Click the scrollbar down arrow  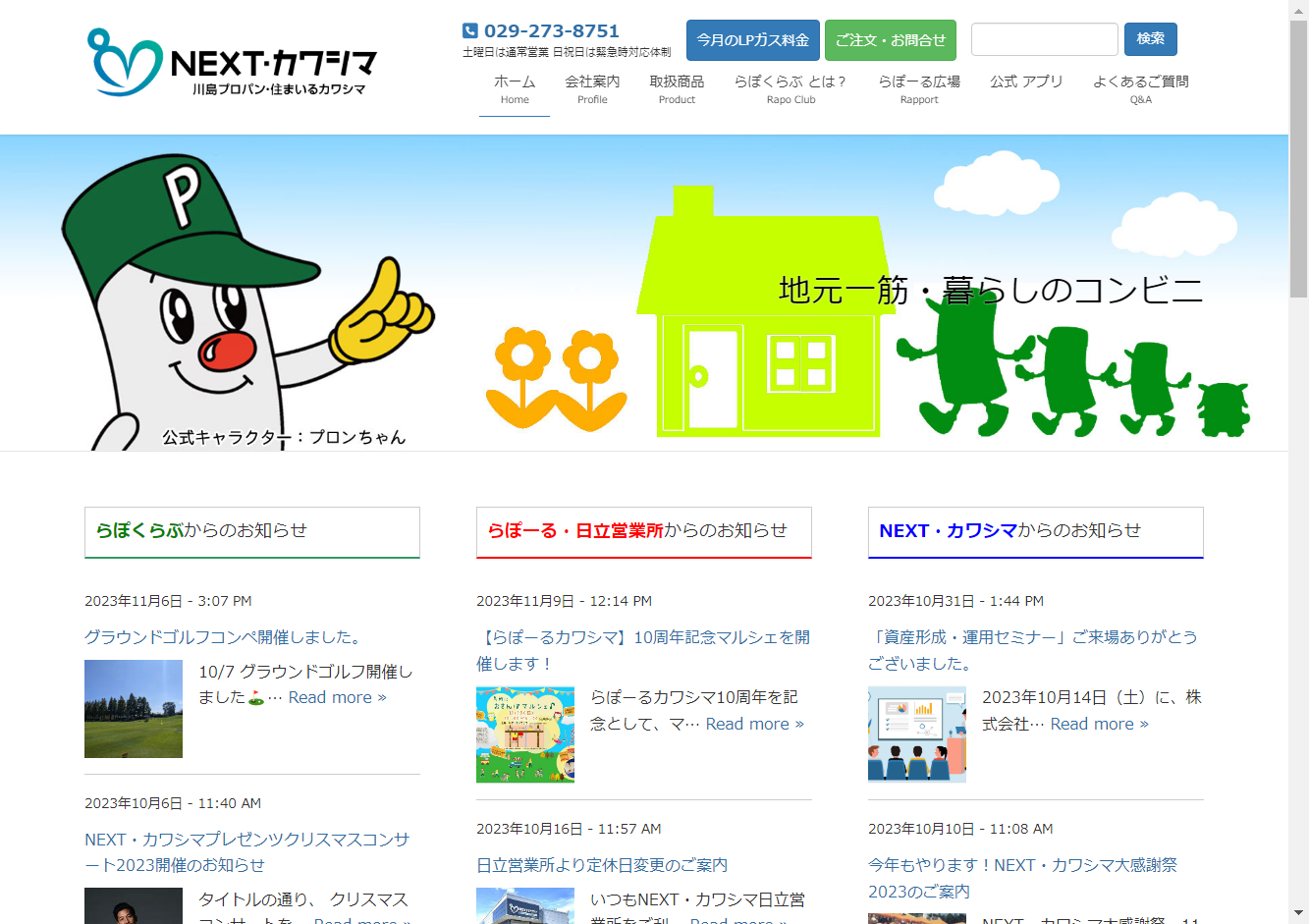pyautogui.click(x=1298, y=914)
